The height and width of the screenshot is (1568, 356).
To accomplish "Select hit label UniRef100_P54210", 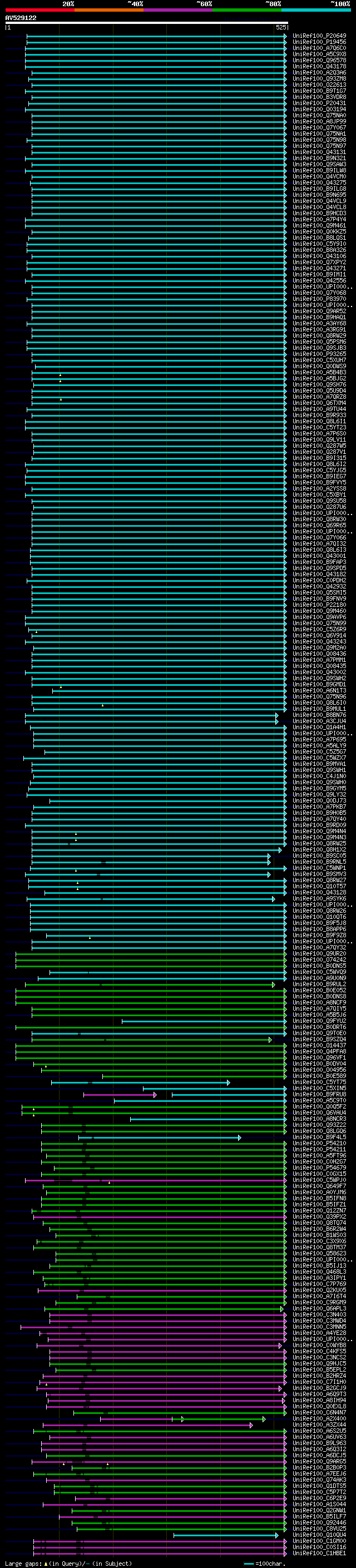I will 319,1143.
